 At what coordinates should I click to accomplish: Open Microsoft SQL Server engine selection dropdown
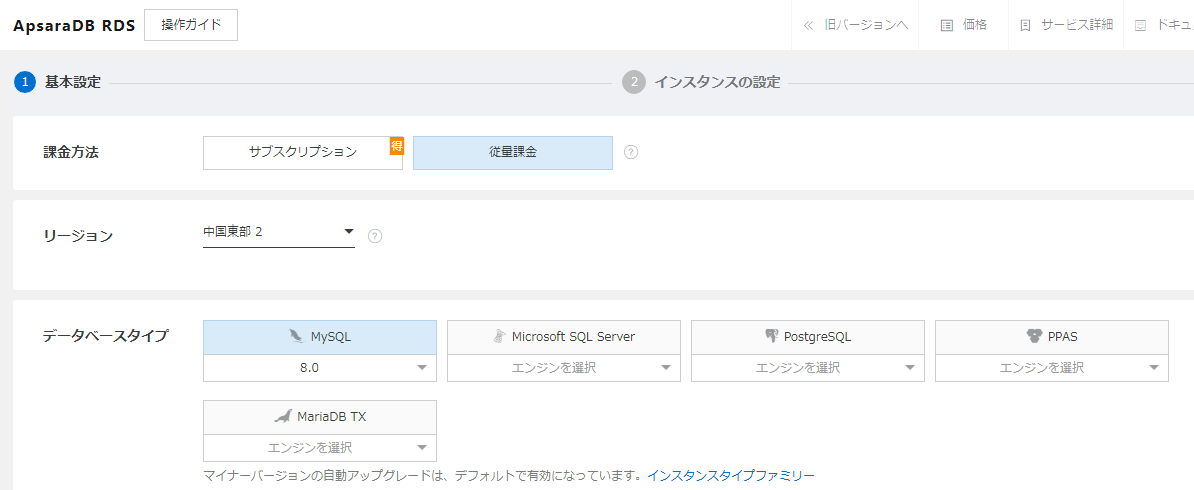tap(563, 368)
